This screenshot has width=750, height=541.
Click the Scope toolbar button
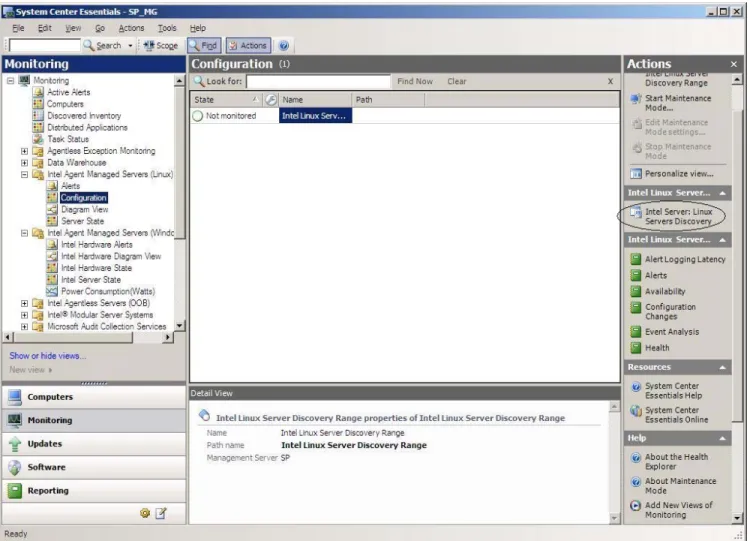161,45
